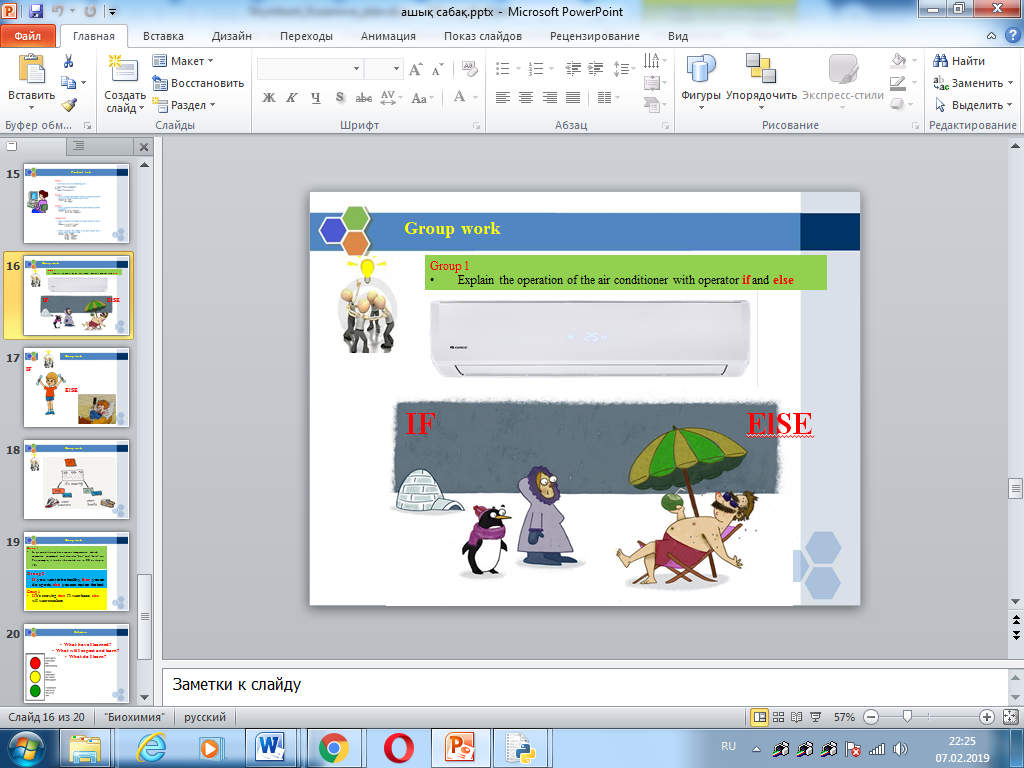Expand the Заменить replace dropdown arrow

pyautogui.click(x=1011, y=83)
